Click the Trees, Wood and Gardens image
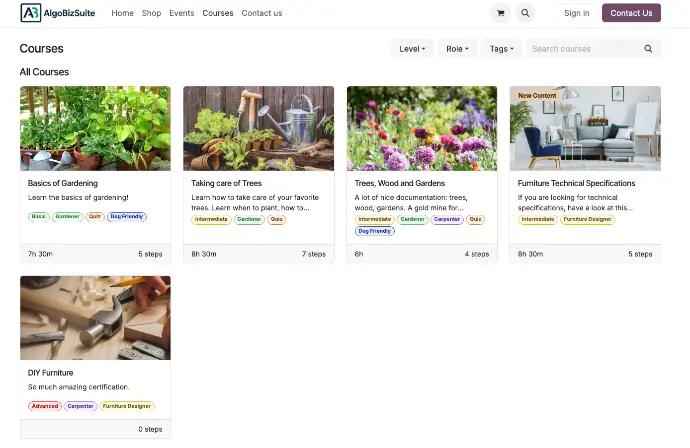Screen dimensions: 690x448 point(421,128)
